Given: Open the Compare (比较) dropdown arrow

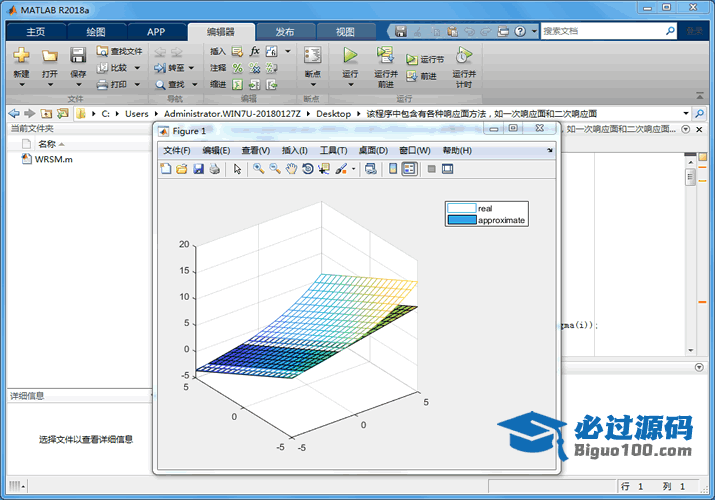Looking at the screenshot, I should tap(137, 68).
